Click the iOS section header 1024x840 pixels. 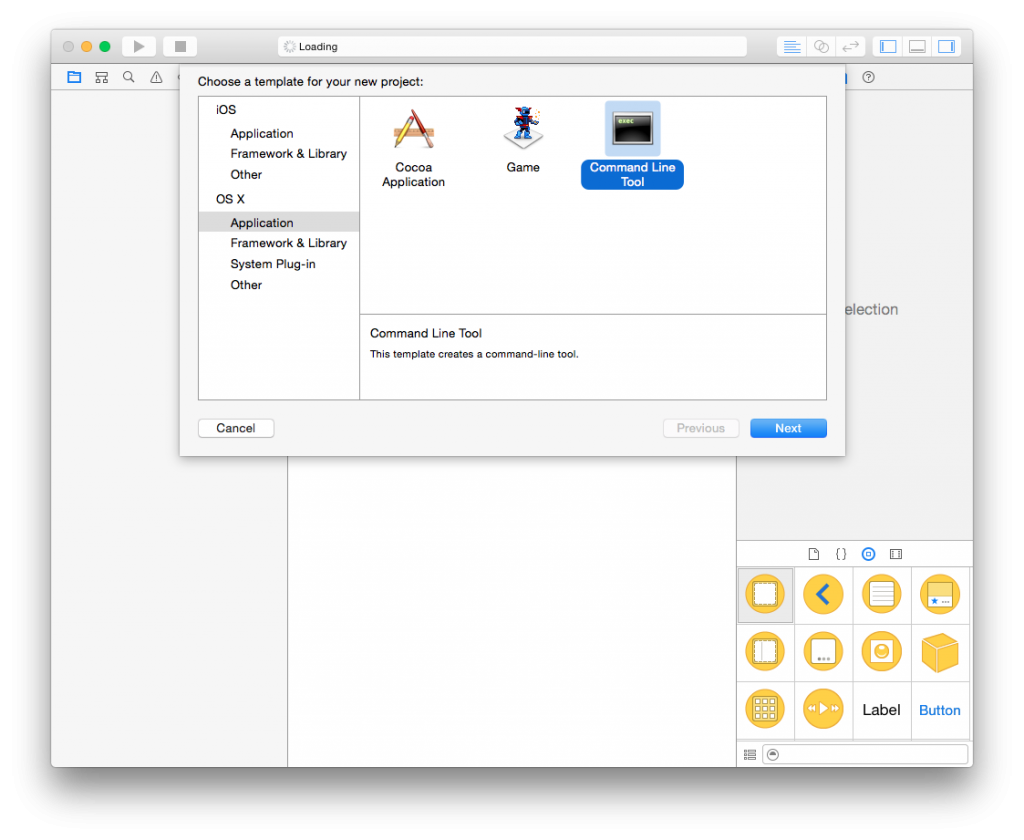(226, 110)
